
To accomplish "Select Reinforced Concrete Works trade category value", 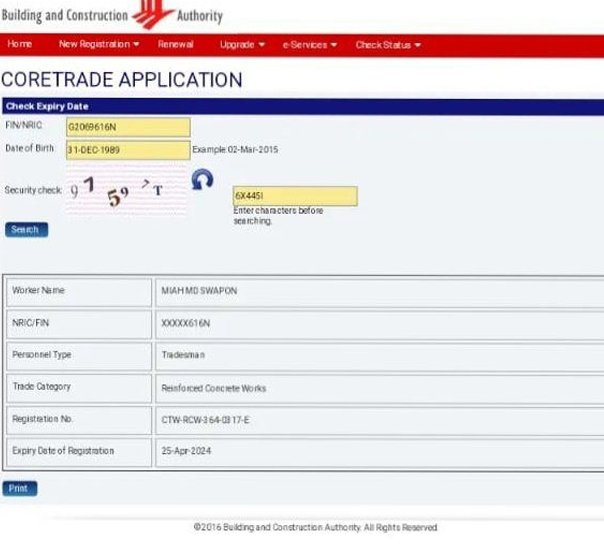I will 214,388.
